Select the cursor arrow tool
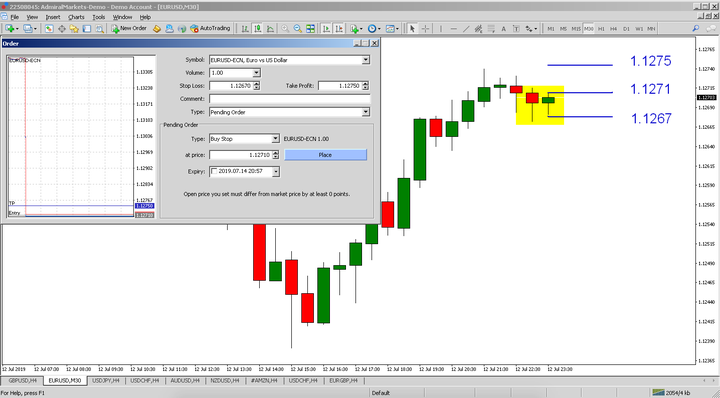Screen dimensions: 720x398 [x=412, y=28]
